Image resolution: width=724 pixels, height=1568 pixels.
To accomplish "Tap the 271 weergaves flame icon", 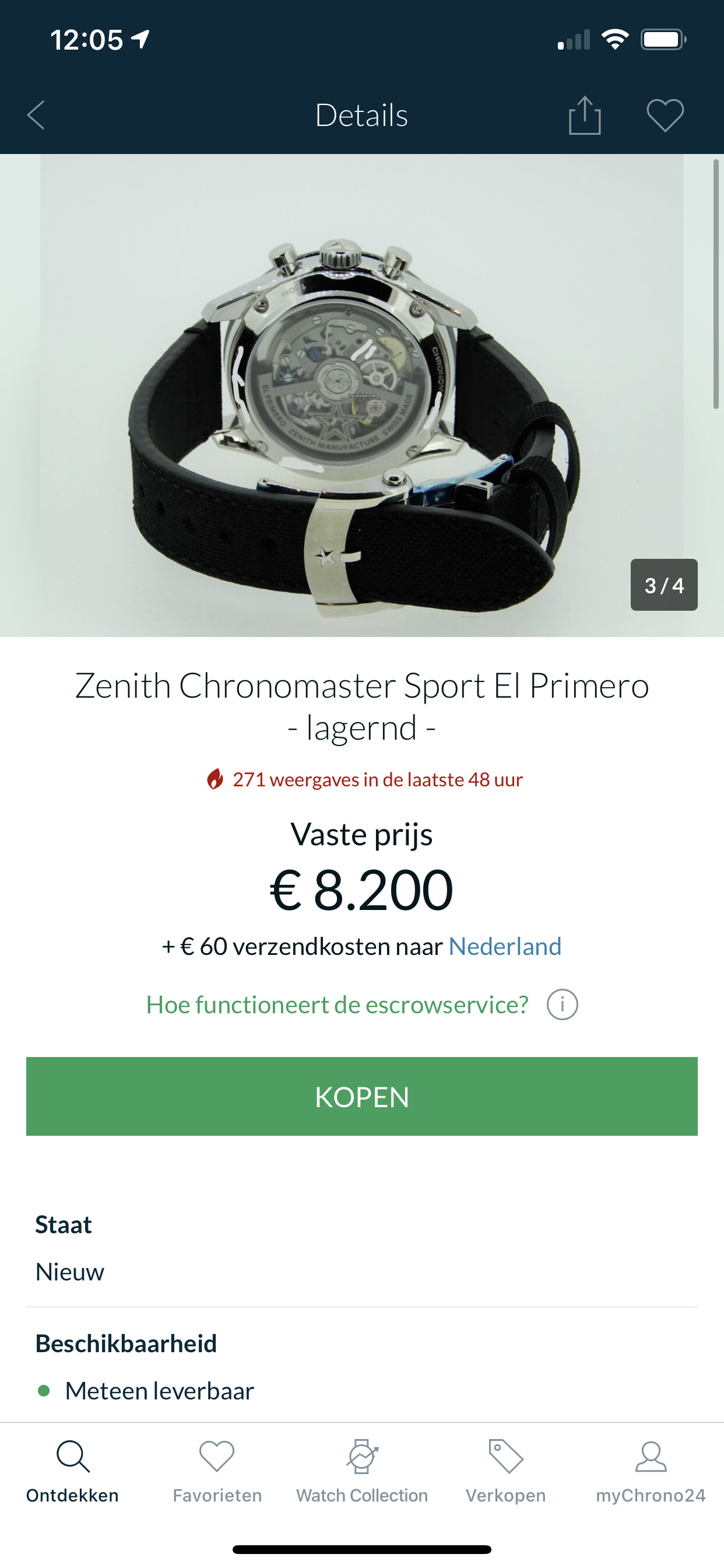I will click(215, 779).
